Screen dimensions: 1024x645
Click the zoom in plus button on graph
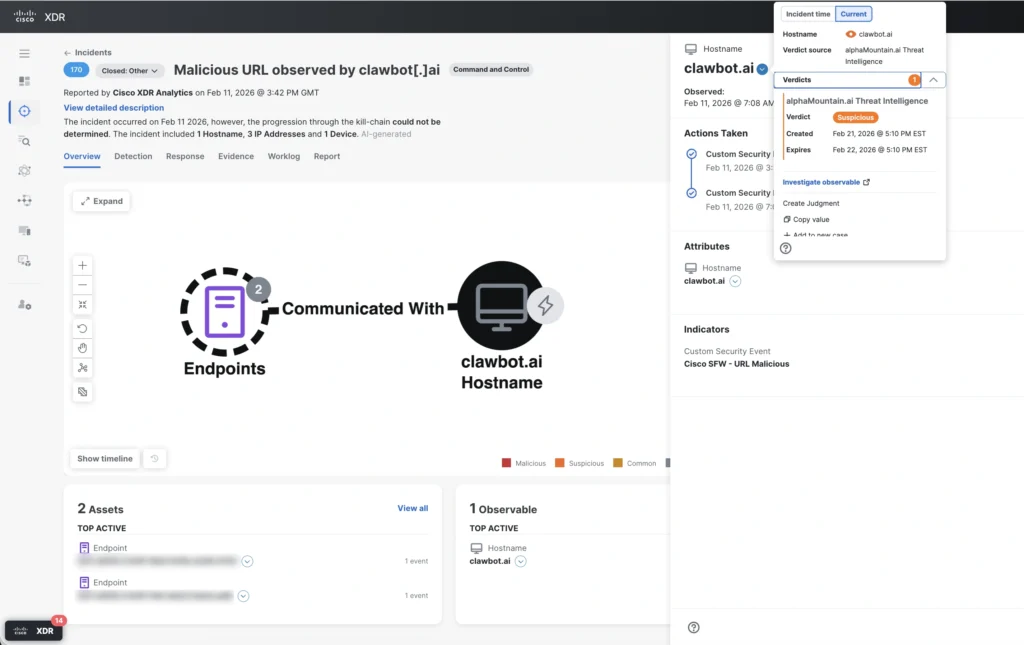point(83,266)
